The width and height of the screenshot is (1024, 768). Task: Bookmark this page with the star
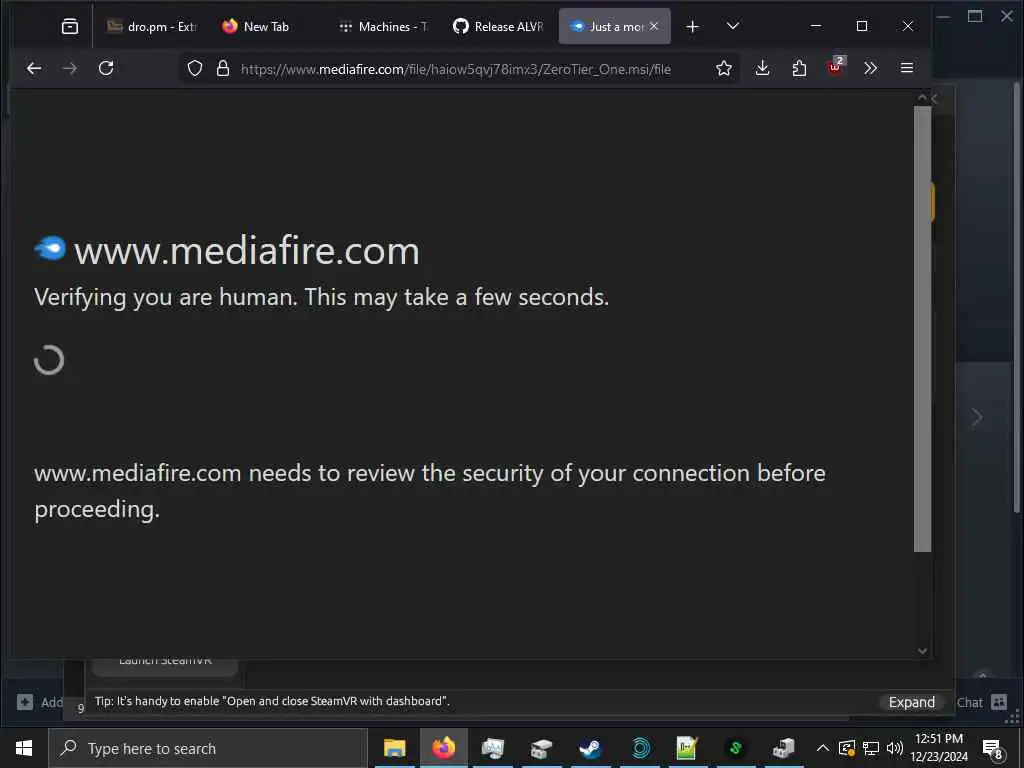[724, 69]
